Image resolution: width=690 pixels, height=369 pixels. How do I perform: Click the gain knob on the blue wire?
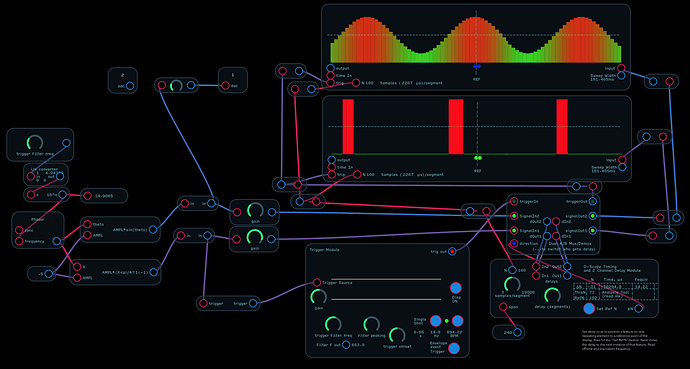pyautogui.click(x=254, y=211)
